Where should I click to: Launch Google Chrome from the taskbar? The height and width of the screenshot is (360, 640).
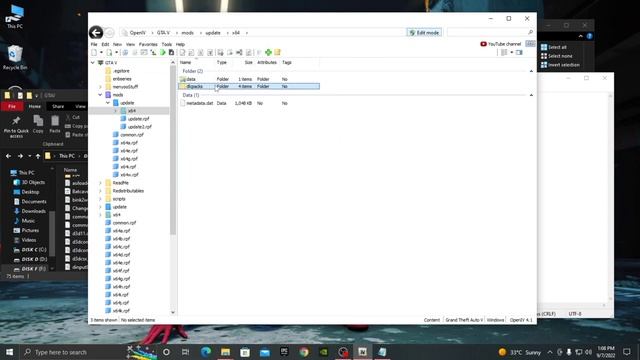click(x=304, y=352)
